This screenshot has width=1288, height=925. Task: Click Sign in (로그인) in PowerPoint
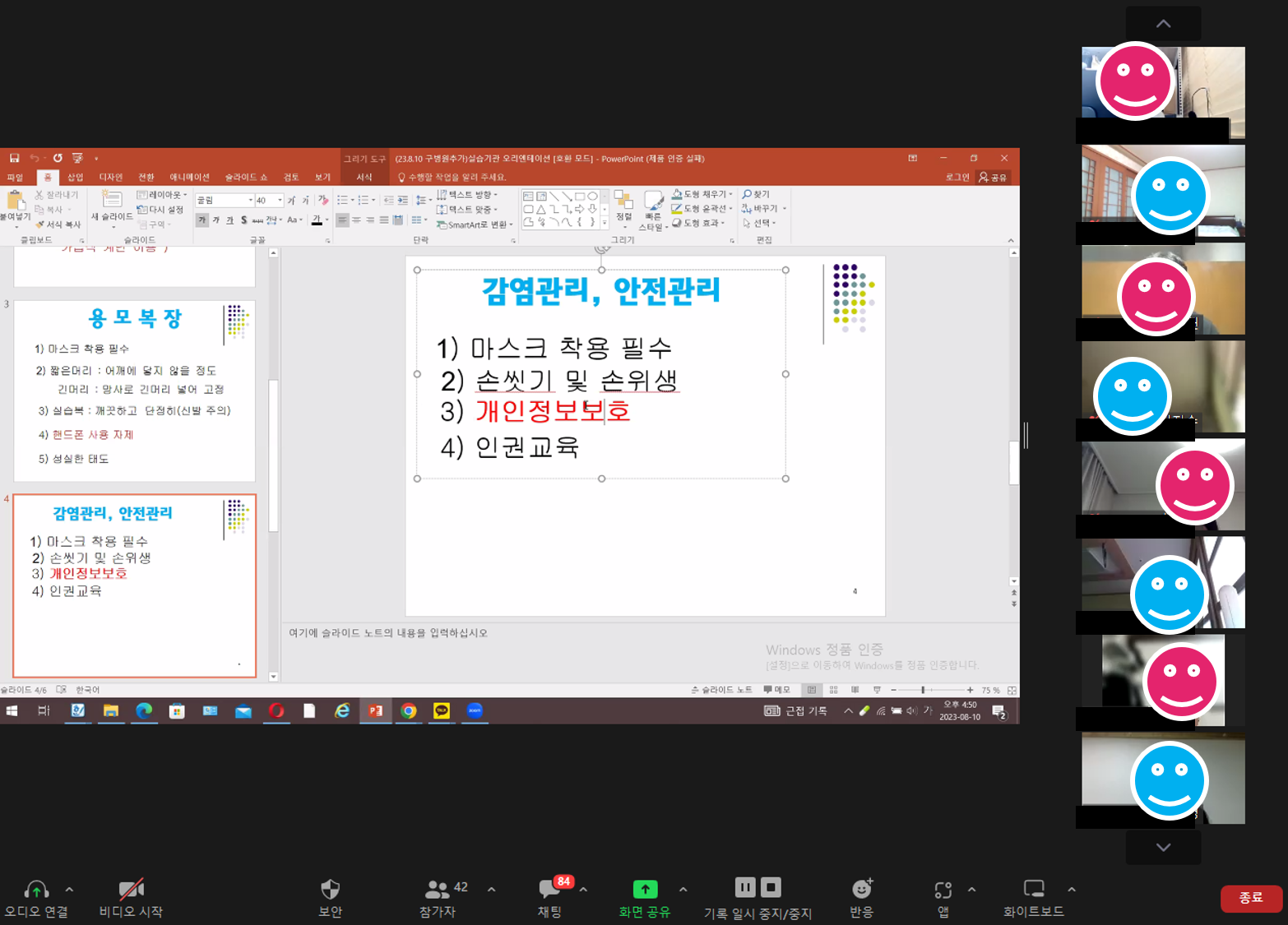(x=957, y=178)
